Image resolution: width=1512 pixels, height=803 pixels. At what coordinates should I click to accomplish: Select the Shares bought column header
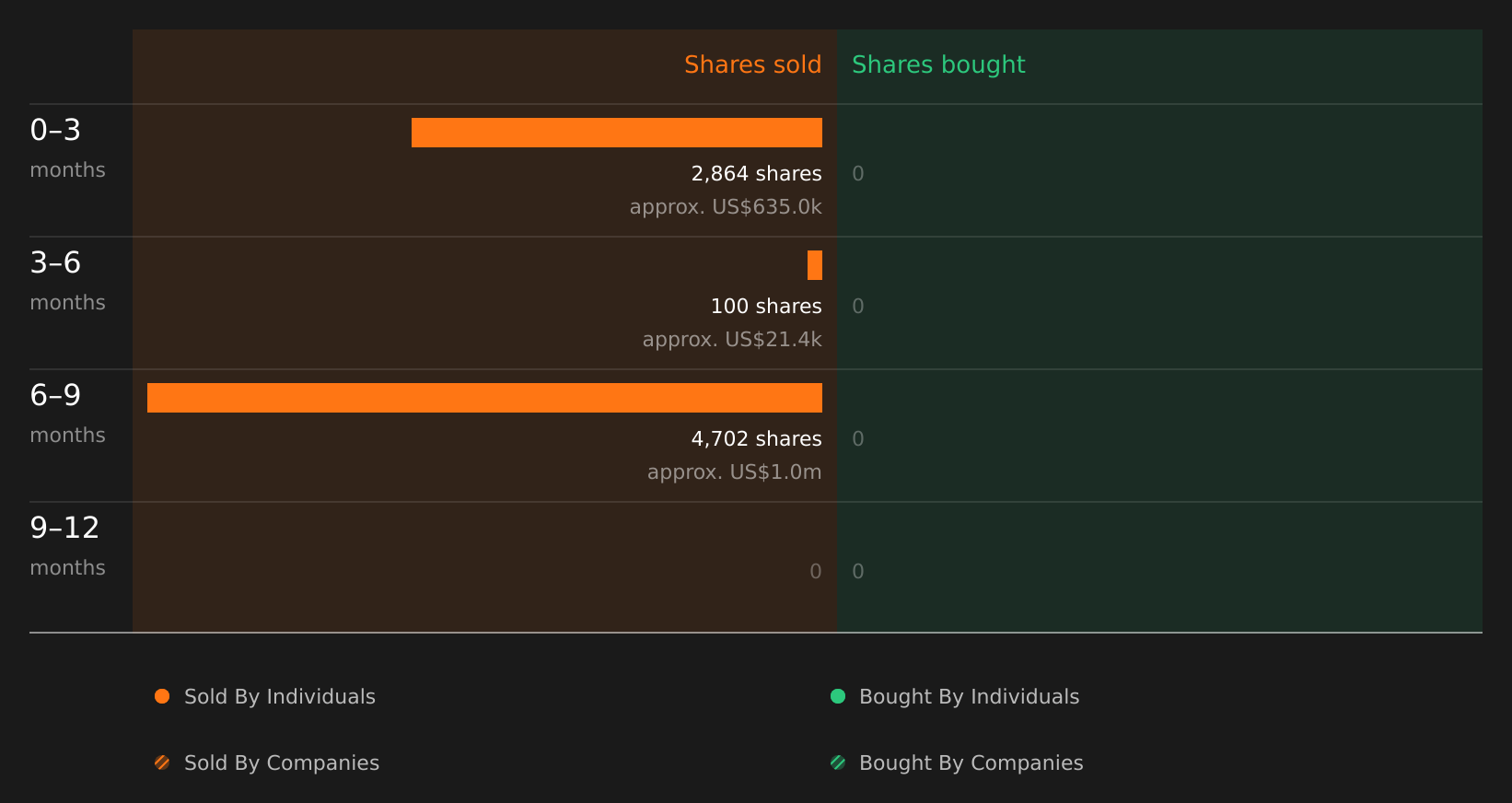[x=938, y=64]
